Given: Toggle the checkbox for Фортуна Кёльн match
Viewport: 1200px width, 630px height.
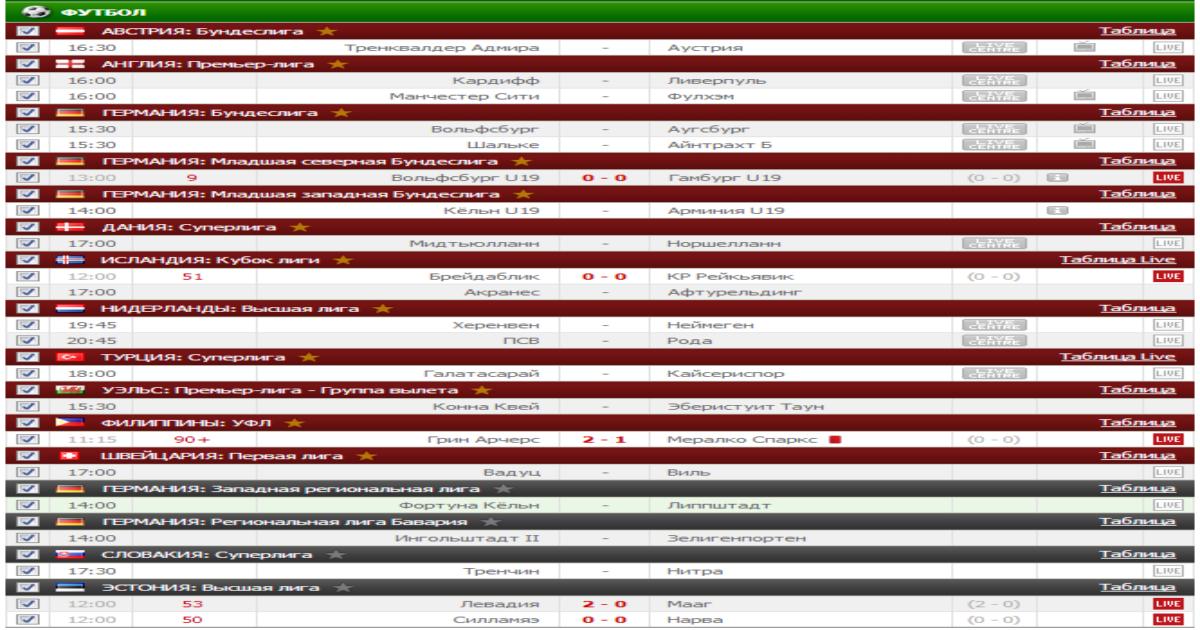Looking at the screenshot, I should pos(27,505).
